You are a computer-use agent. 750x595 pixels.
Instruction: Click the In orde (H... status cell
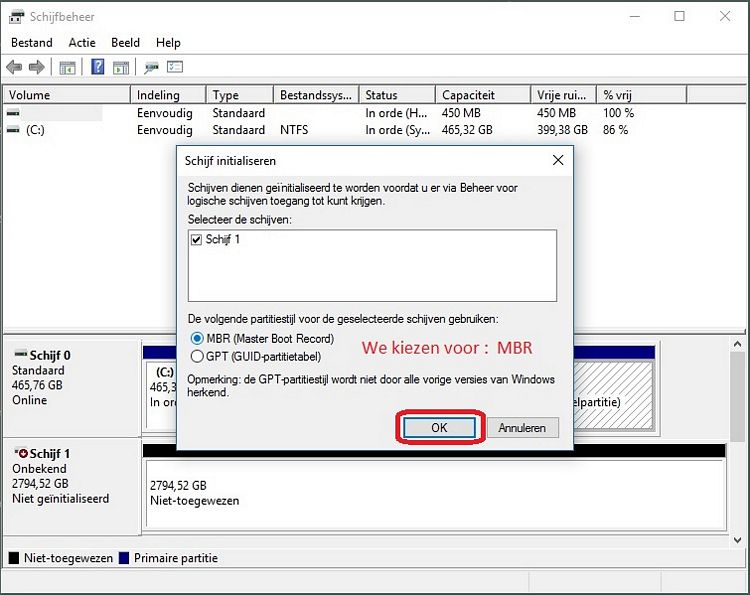click(x=396, y=113)
